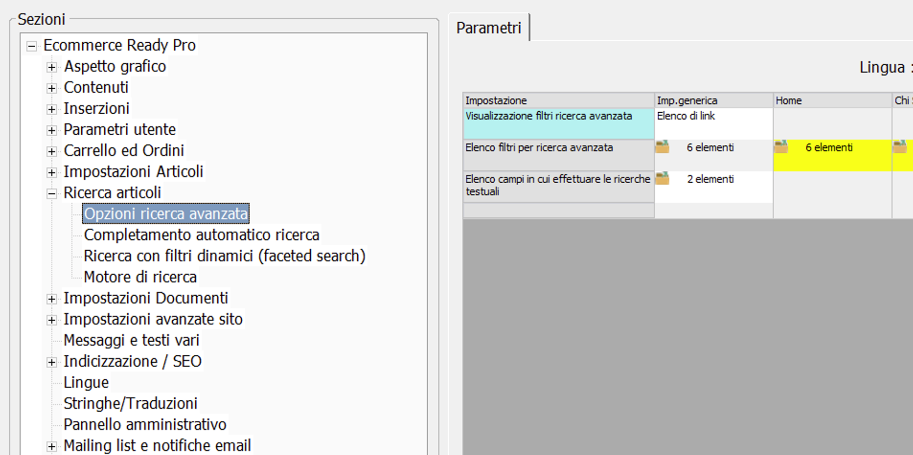Screen dimensions: 913x455
Task: Click folder icon in Imp.generica 6 elementi cell
Action: point(662,147)
